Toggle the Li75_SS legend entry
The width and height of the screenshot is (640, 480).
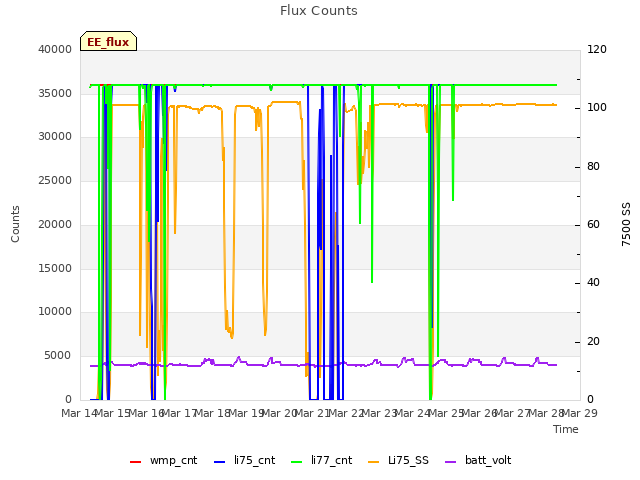tap(398, 460)
